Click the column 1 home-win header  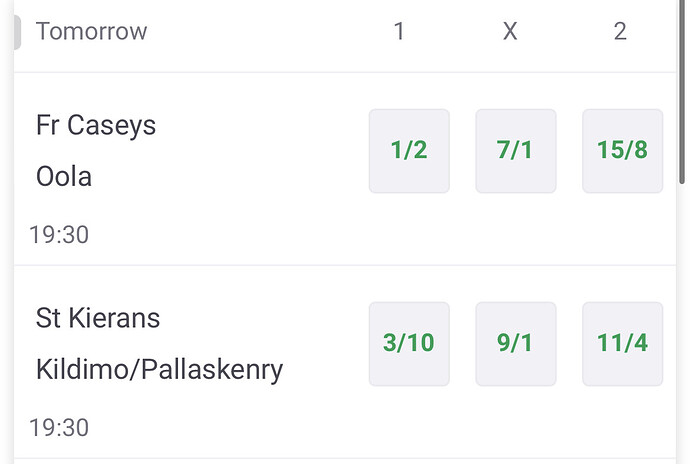point(399,32)
